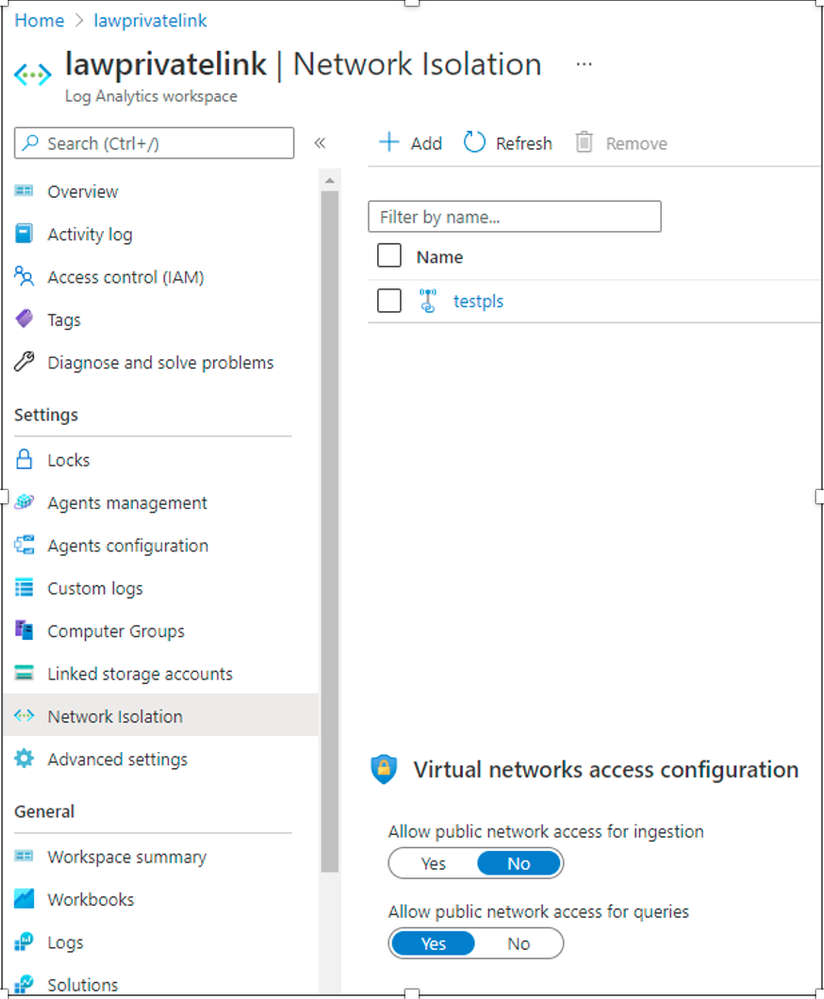This screenshot has height=999, width=824.
Task: Click the Agents configuration icon
Action: click(x=24, y=545)
